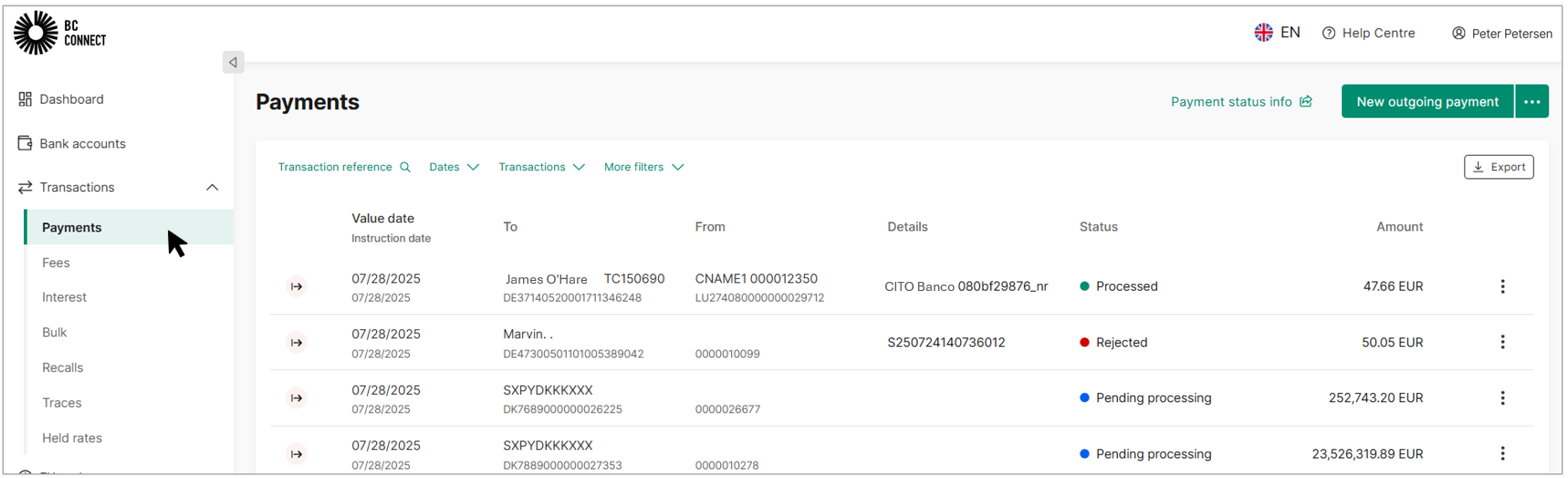This screenshot has width=1568, height=478.
Task: Open Traces in the sidebar
Action: [61, 402]
